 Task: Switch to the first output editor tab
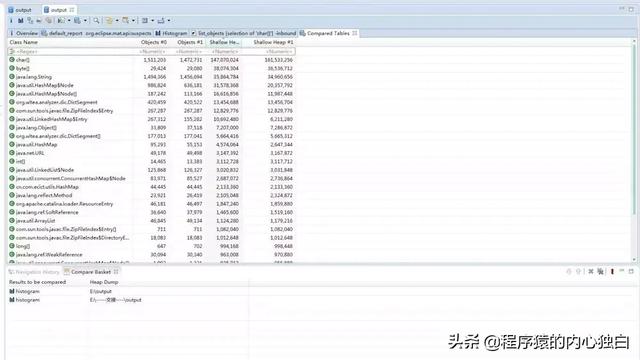pos(20,10)
